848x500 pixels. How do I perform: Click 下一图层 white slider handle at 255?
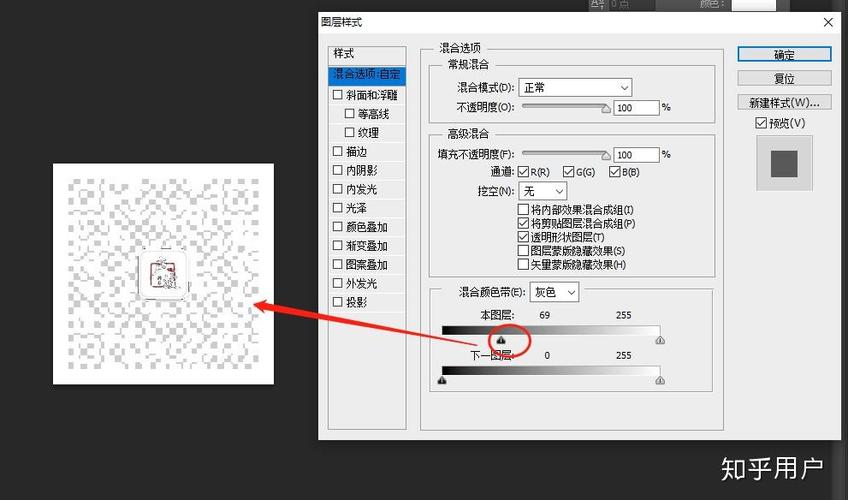point(660,381)
